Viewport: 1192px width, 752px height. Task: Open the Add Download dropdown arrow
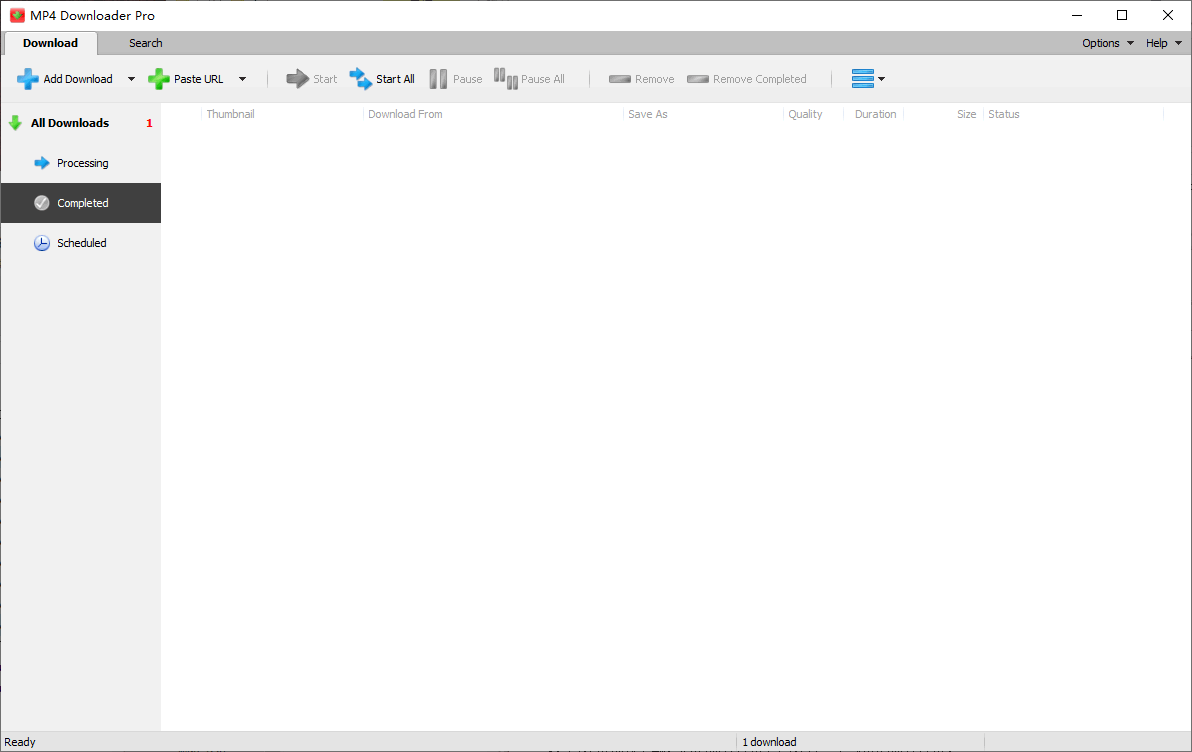click(131, 79)
